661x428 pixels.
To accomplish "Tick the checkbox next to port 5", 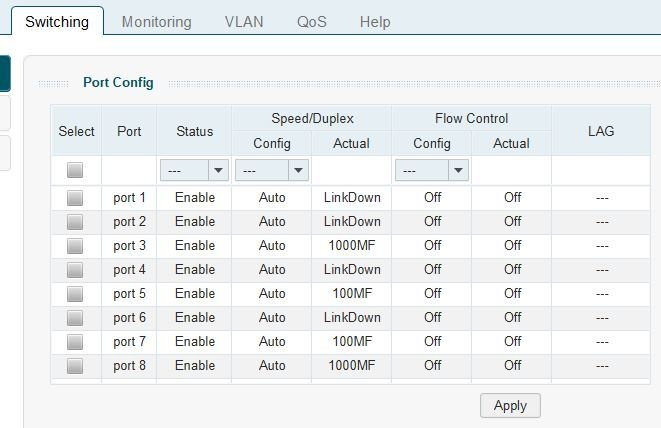I will point(75,294).
